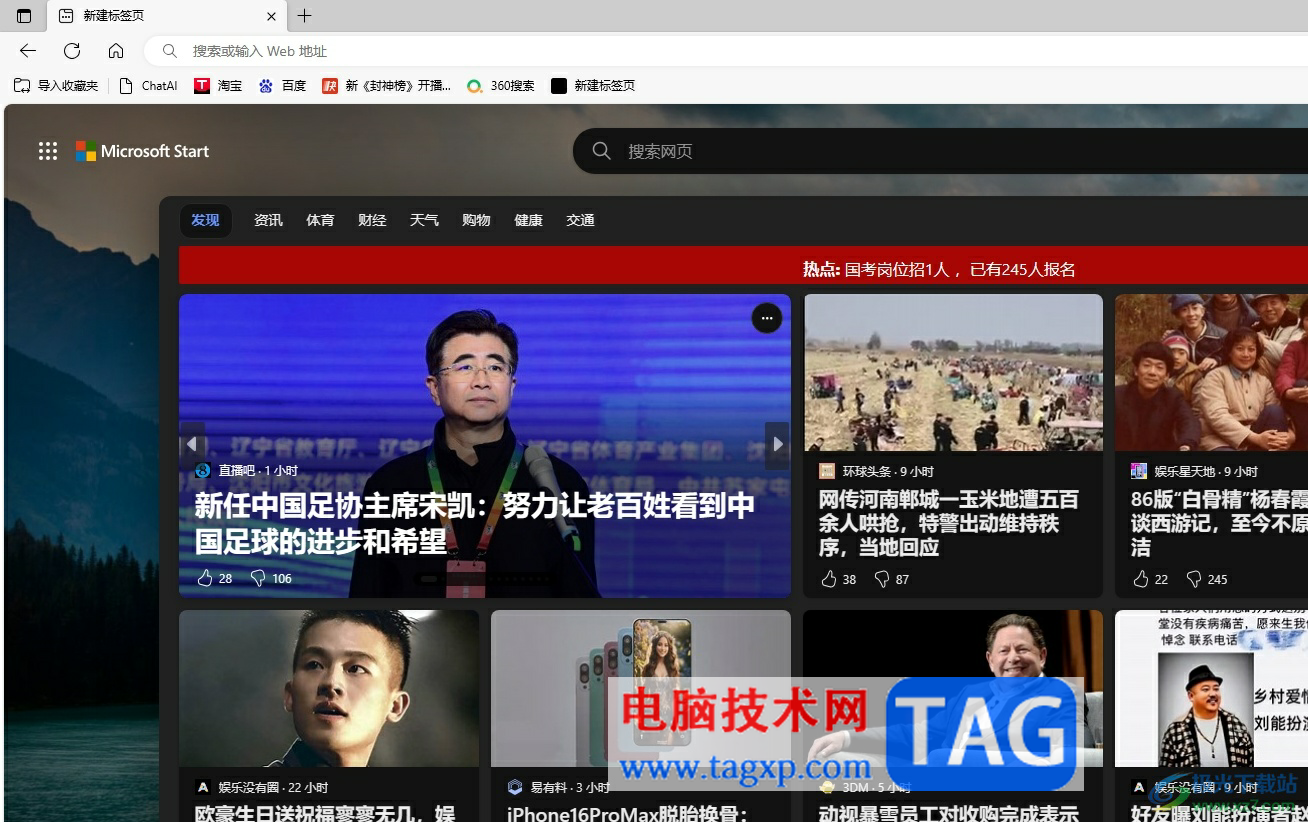Open the ChatAI bookmark on the favorites bar
The height and width of the screenshot is (822, 1308).
[x=147, y=86]
